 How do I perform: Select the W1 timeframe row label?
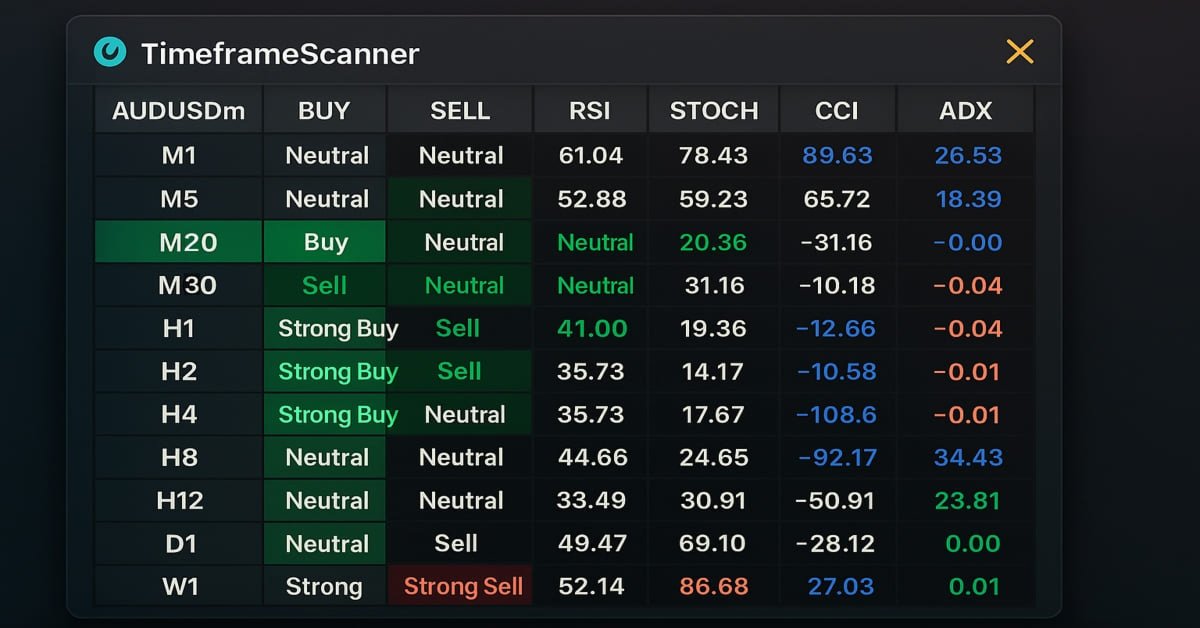(177, 587)
